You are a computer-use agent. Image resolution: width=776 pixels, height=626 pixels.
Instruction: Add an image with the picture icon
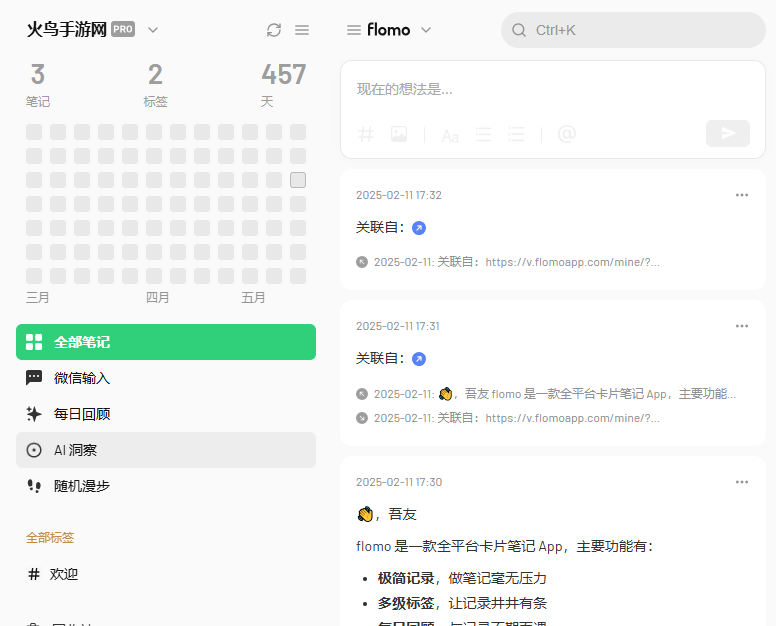(399, 134)
